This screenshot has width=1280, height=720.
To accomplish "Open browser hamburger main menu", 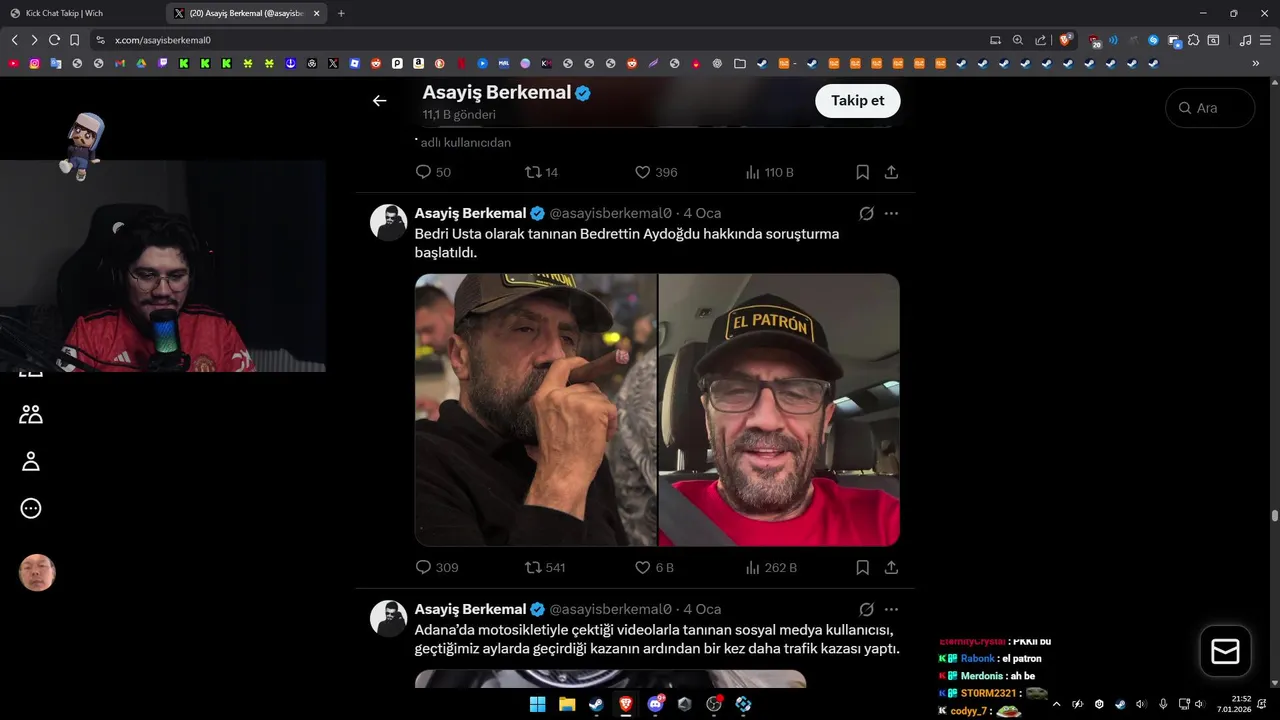I will [1265, 40].
